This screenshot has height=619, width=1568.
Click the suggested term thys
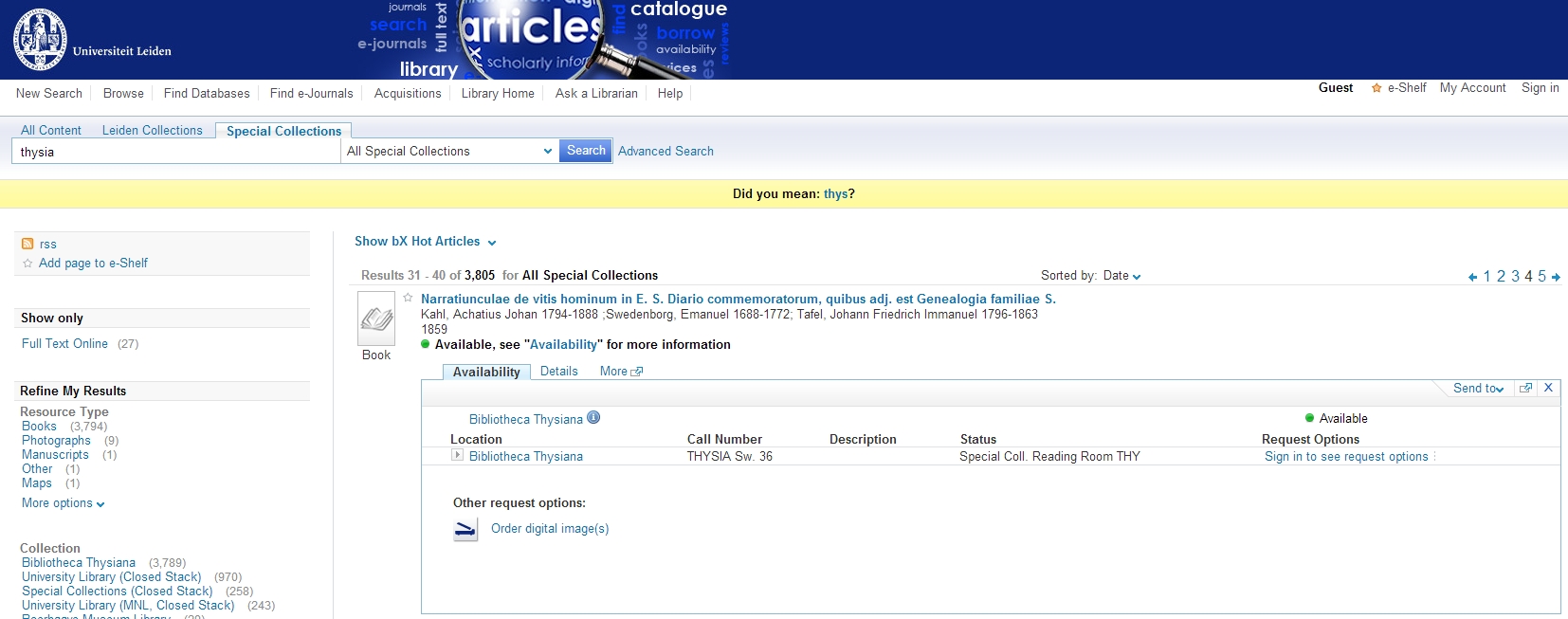click(835, 193)
